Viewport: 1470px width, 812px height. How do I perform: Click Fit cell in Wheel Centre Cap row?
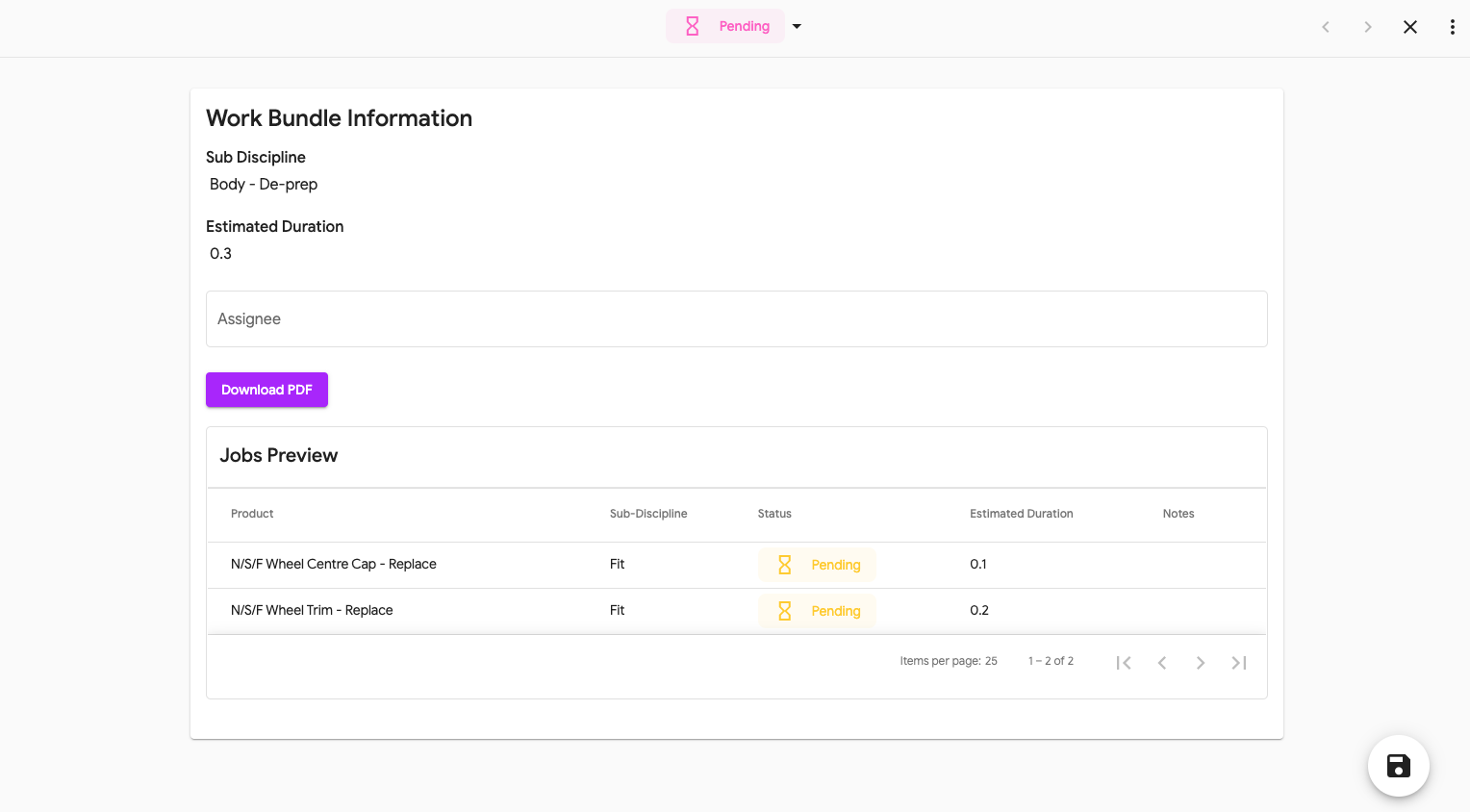click(x=618, y=564)
